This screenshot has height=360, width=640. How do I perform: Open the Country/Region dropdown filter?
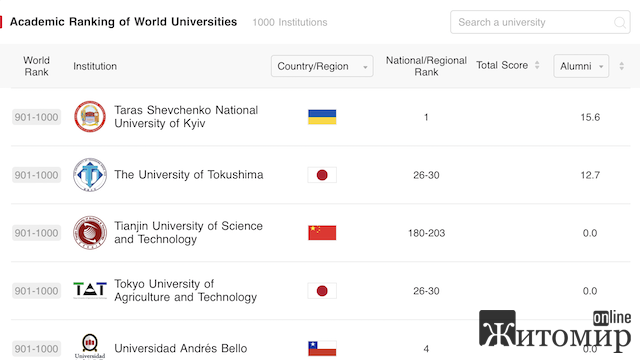click(322, 66)
